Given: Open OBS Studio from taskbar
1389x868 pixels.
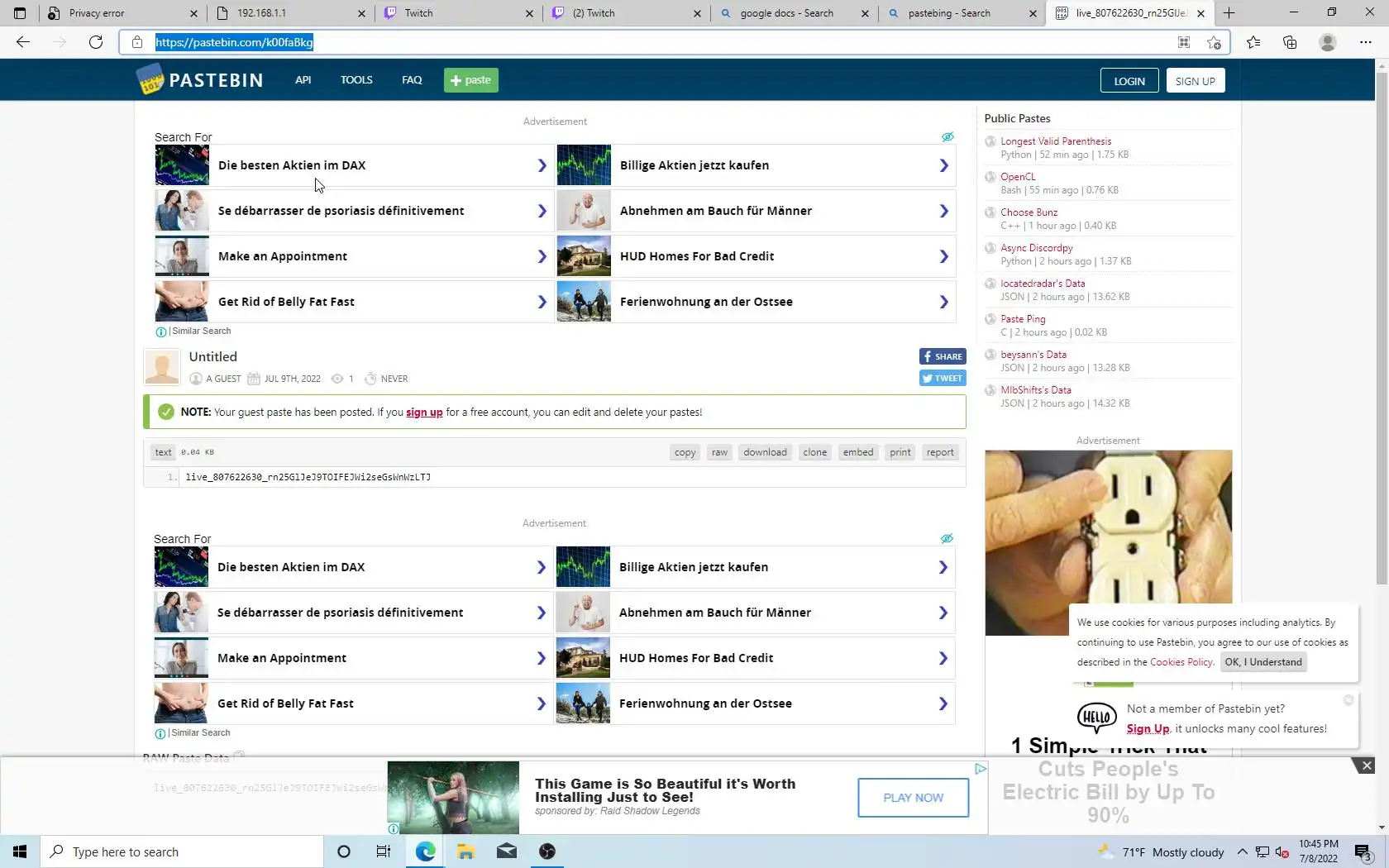Looking at the screenshot, I should (547, 851).
